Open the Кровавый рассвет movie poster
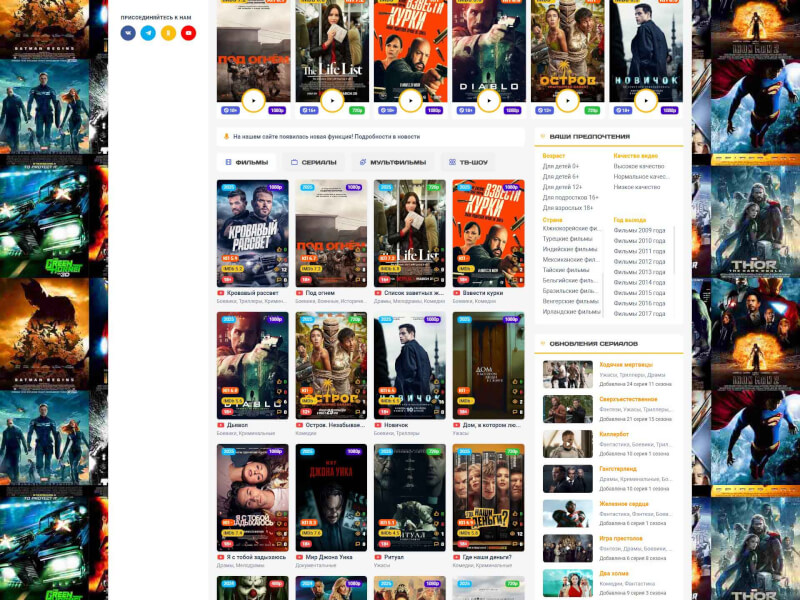Screen dimensions: 800x600 tap(253, 233)
